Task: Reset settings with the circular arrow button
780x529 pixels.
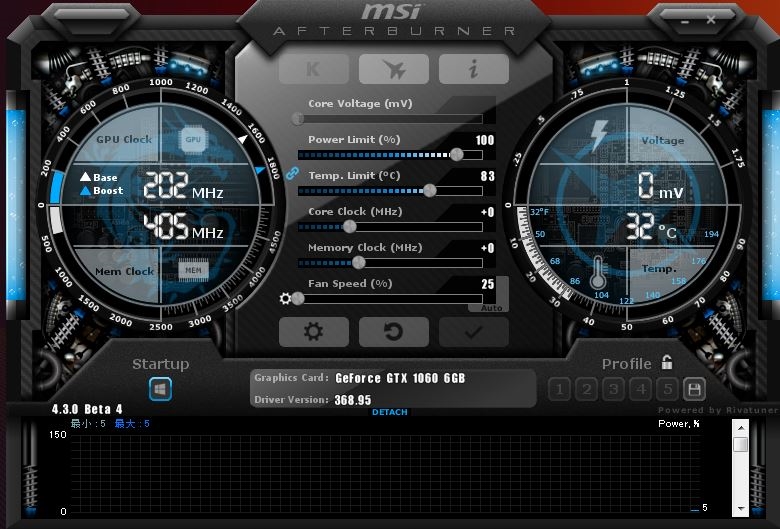Action: (393, 331)
